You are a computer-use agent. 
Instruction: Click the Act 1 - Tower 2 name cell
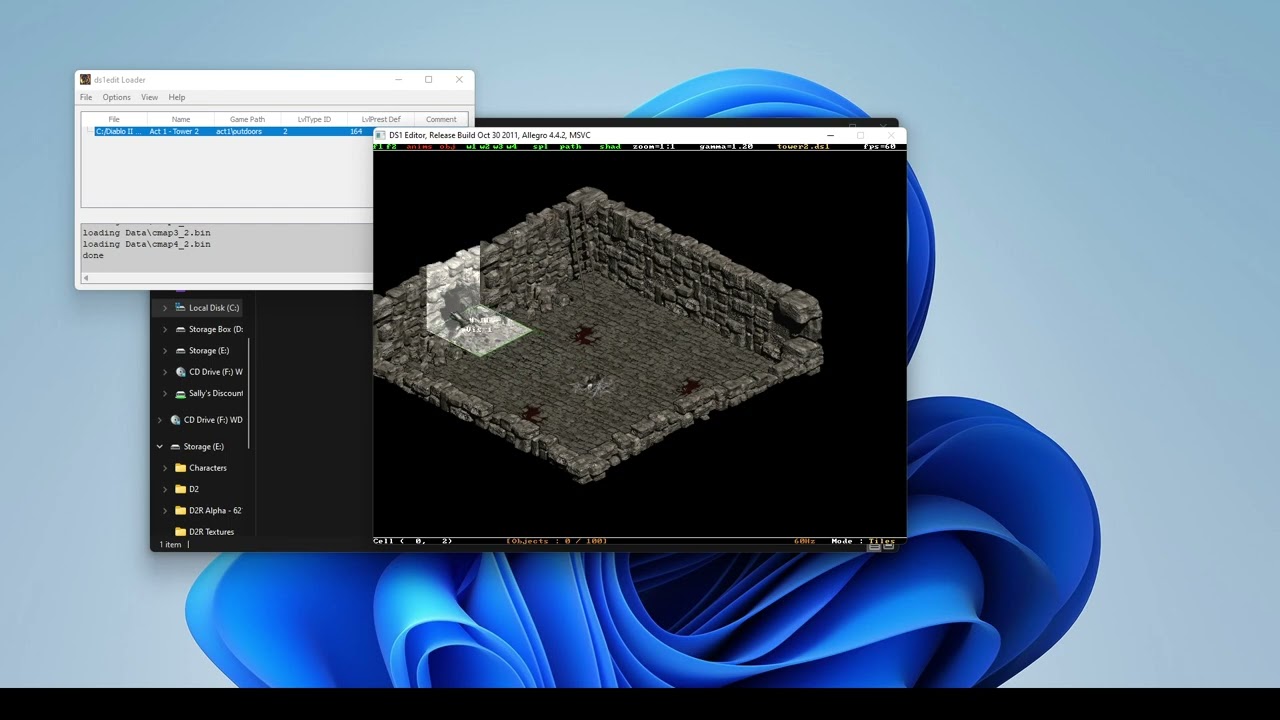(x=174, y=131)
